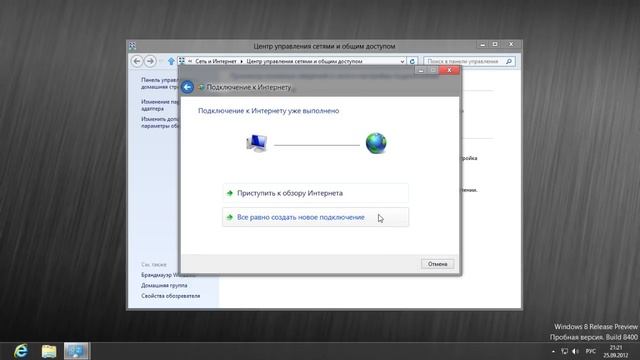Minimize the Центр управления сетями window

[482, 44]
